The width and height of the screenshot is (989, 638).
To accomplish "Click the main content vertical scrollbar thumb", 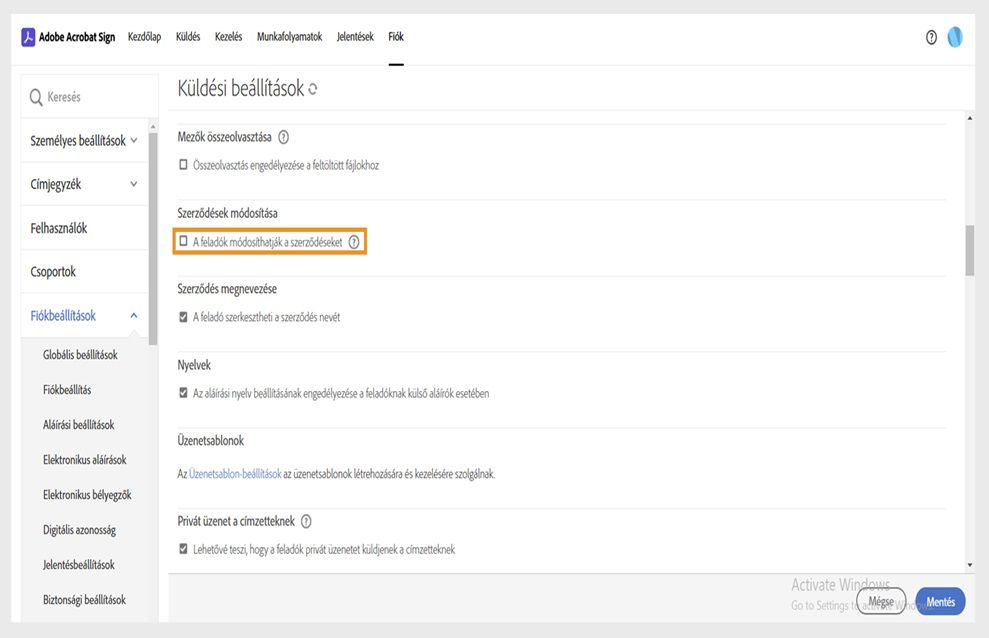I will click(x=969, y=250).
